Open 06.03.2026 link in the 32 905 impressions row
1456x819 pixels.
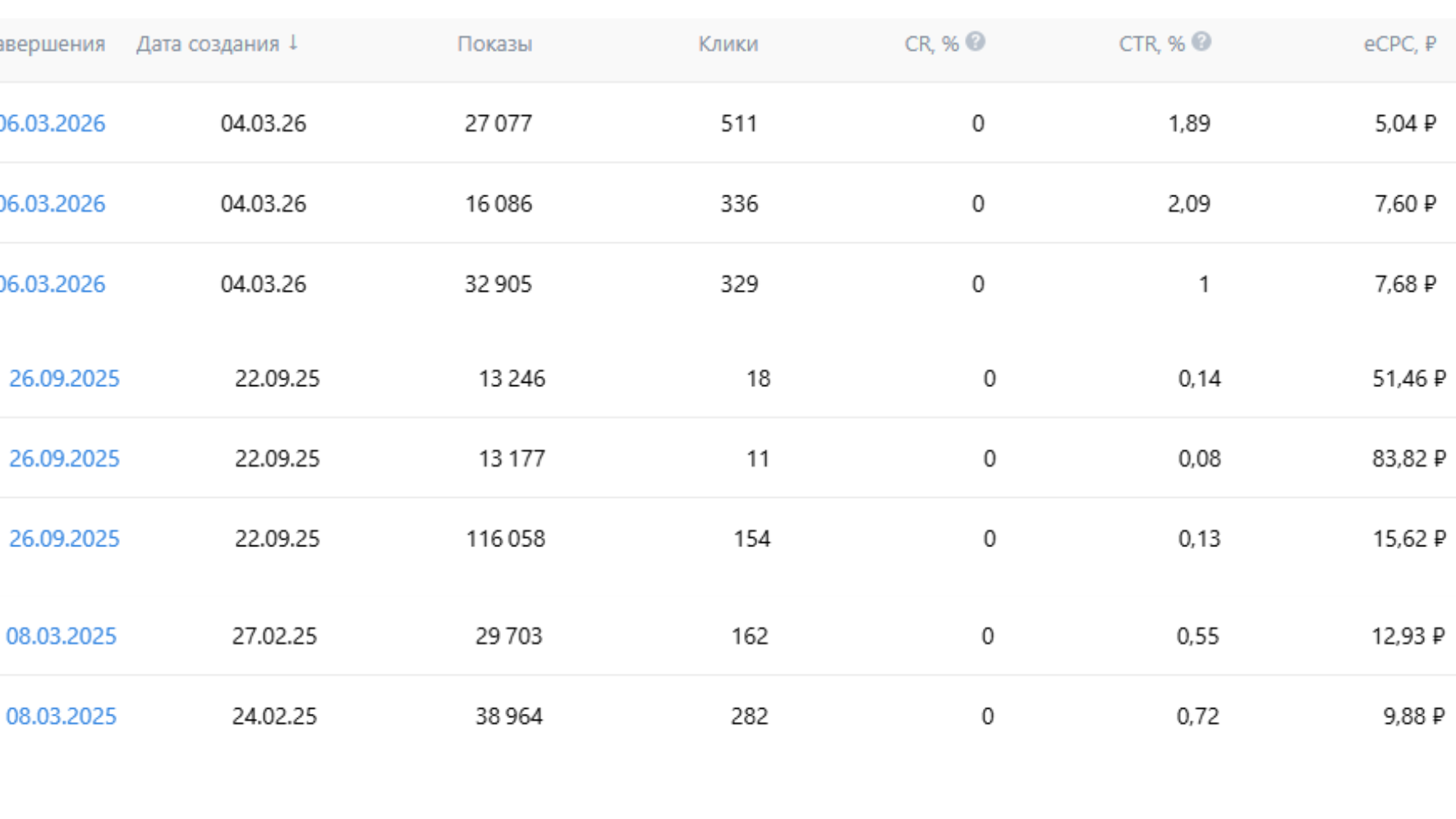53,284
